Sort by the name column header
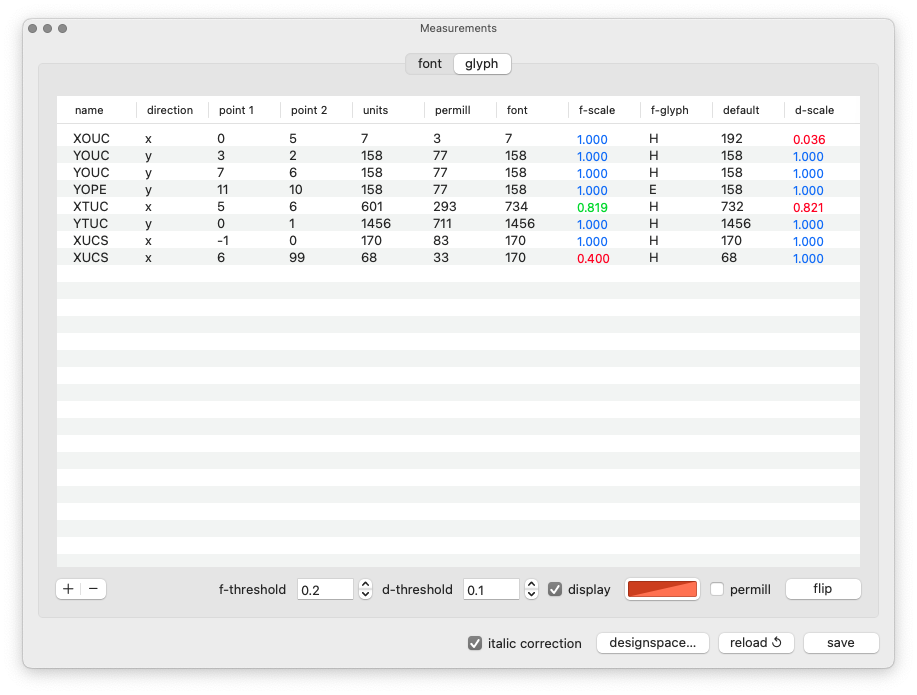 [x=90, y=110]
